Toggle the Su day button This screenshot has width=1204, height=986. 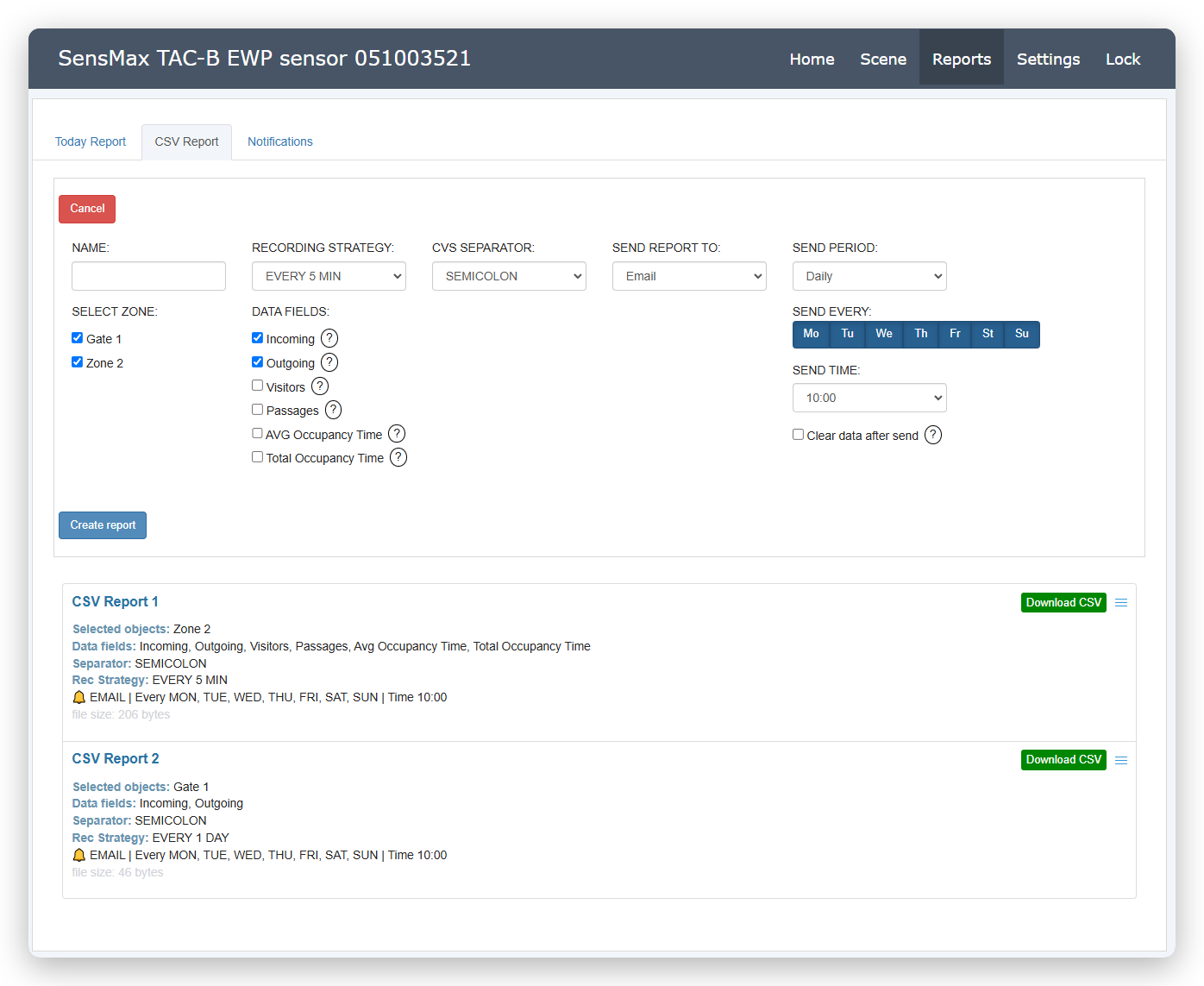point(1022,334)
